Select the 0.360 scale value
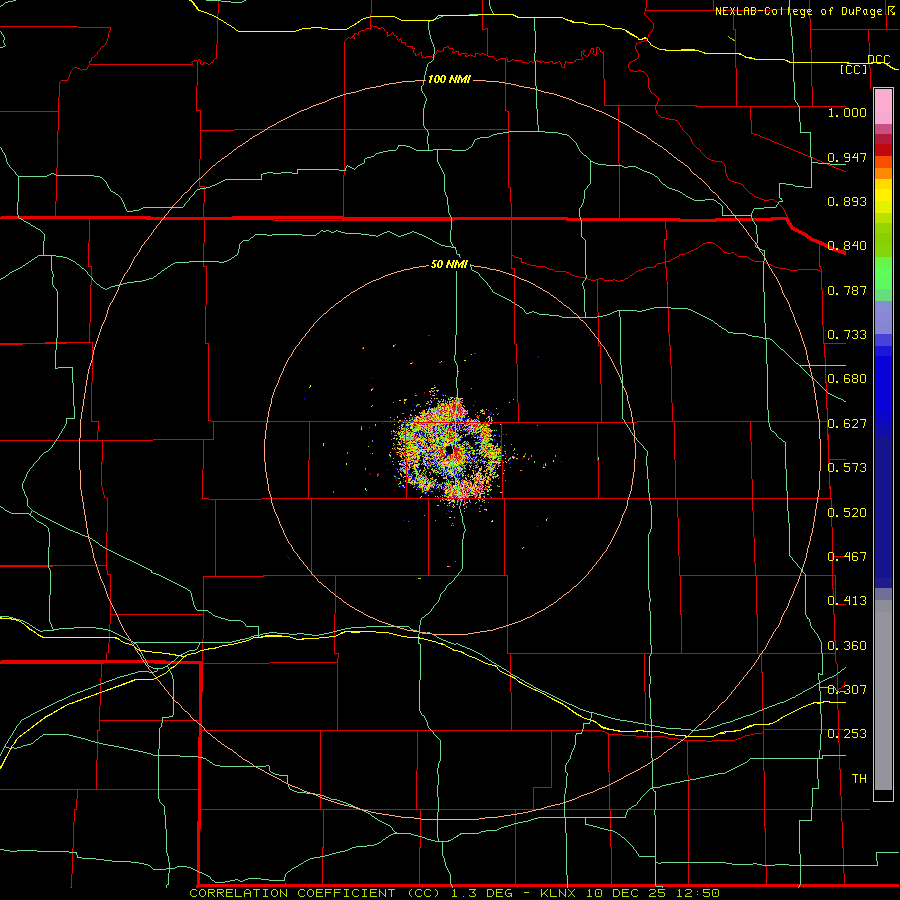 847,646
